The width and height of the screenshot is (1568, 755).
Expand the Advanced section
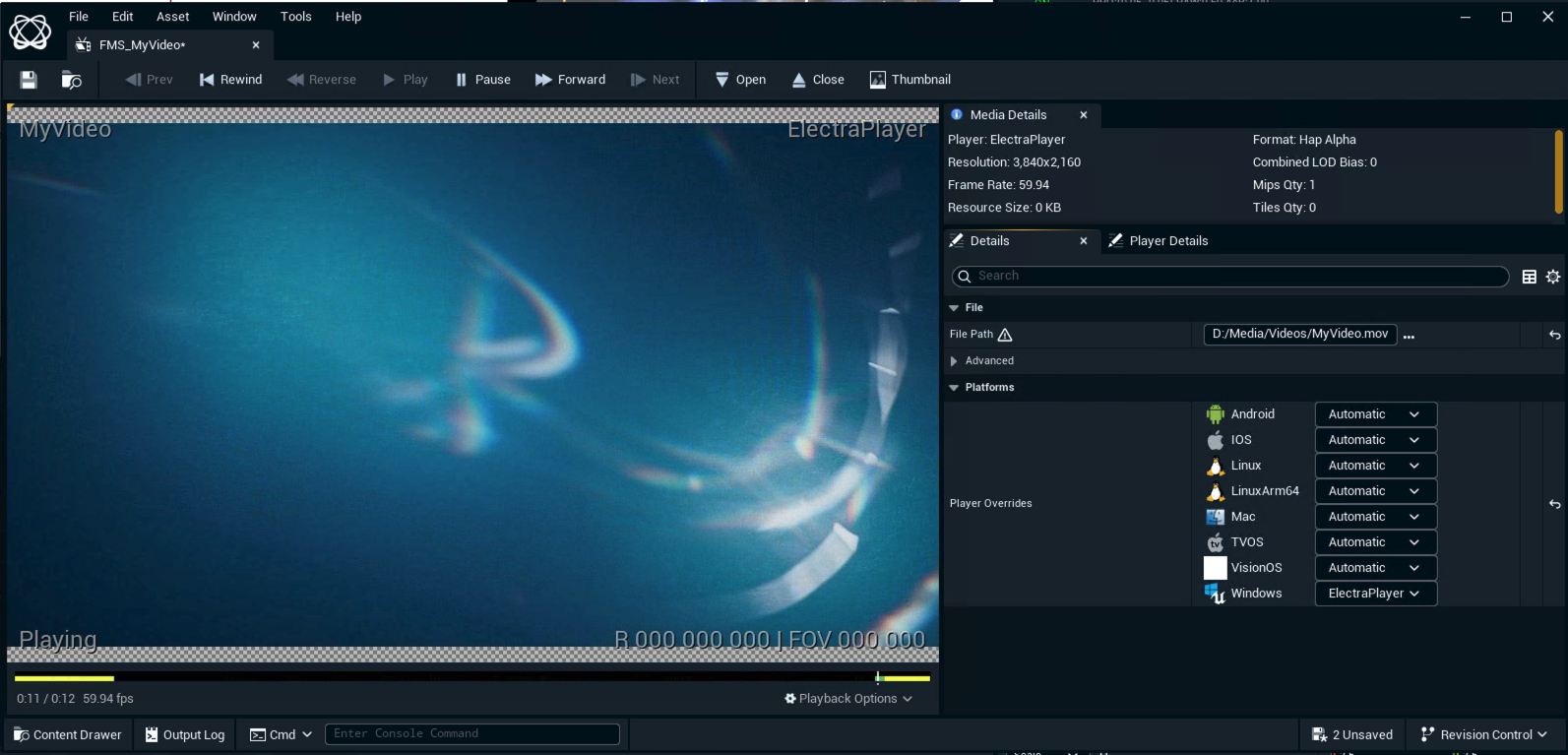954,361
